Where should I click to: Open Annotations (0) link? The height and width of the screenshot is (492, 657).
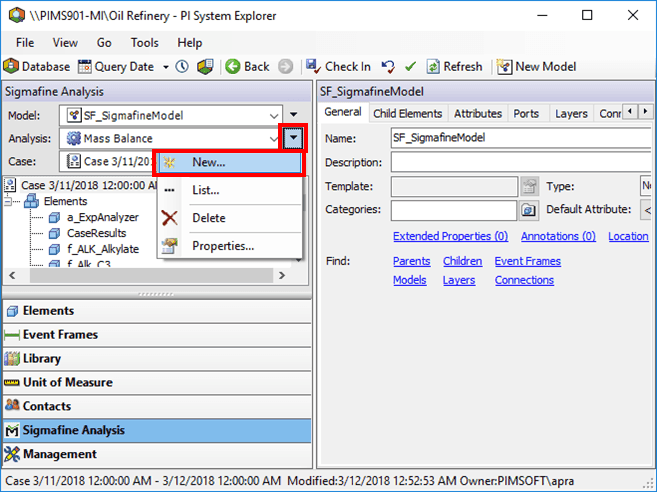(558, 236)
